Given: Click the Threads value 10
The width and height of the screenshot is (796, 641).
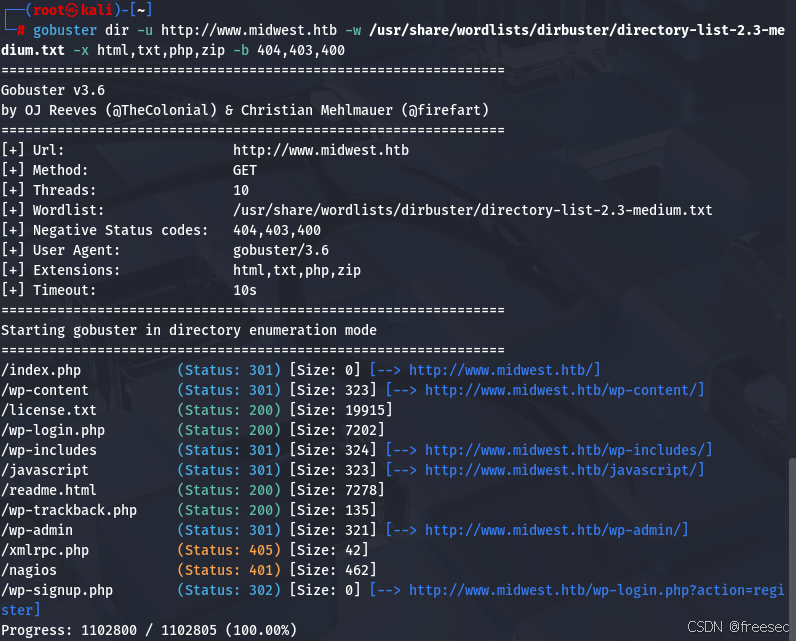Looking at the screenshot, I should point(241,190).
